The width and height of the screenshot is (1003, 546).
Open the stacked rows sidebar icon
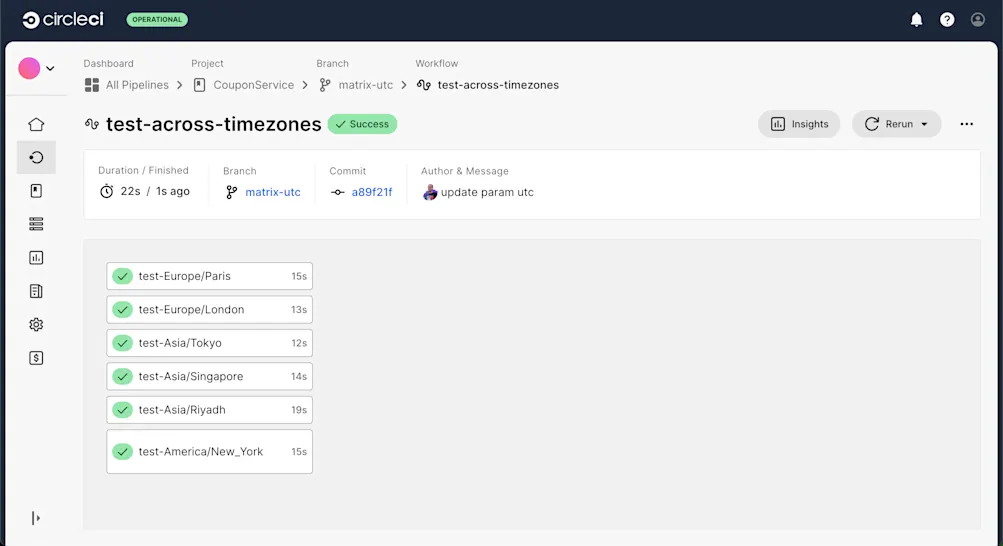pyautogui.click(x=36, y=224)
